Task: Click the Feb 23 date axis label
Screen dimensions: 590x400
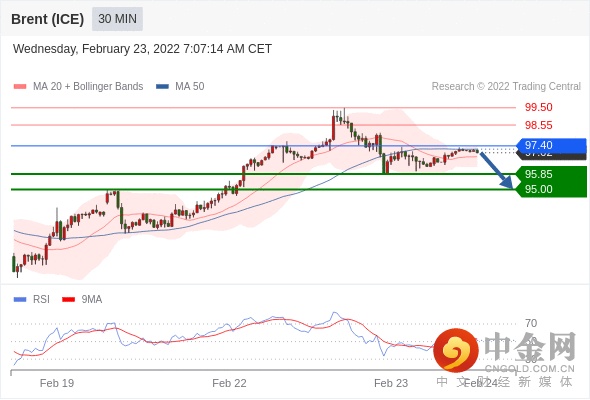Action: (x=391, y=383)
